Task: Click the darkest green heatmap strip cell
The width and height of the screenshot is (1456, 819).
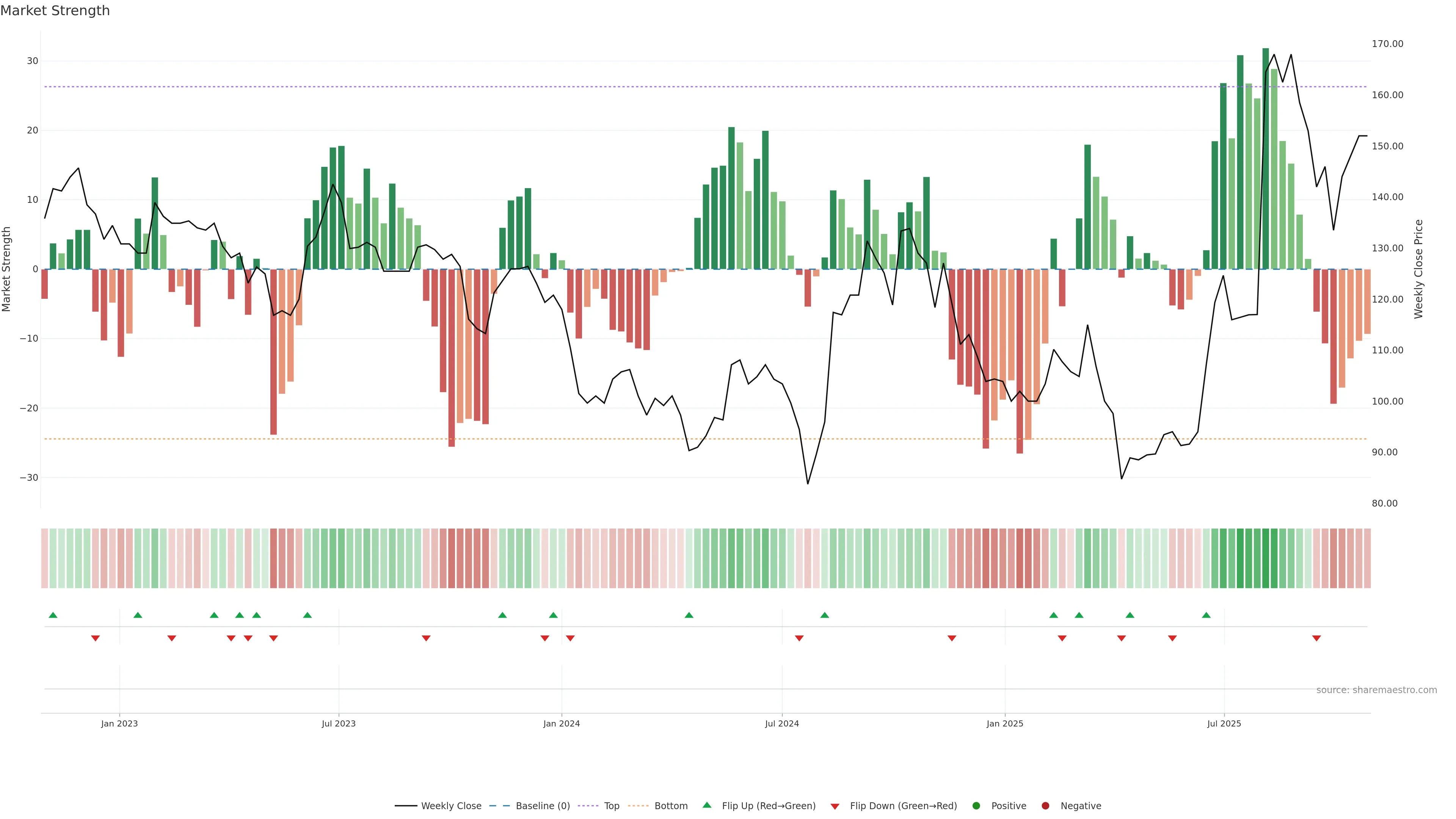Action: (x=1266, y=558)
